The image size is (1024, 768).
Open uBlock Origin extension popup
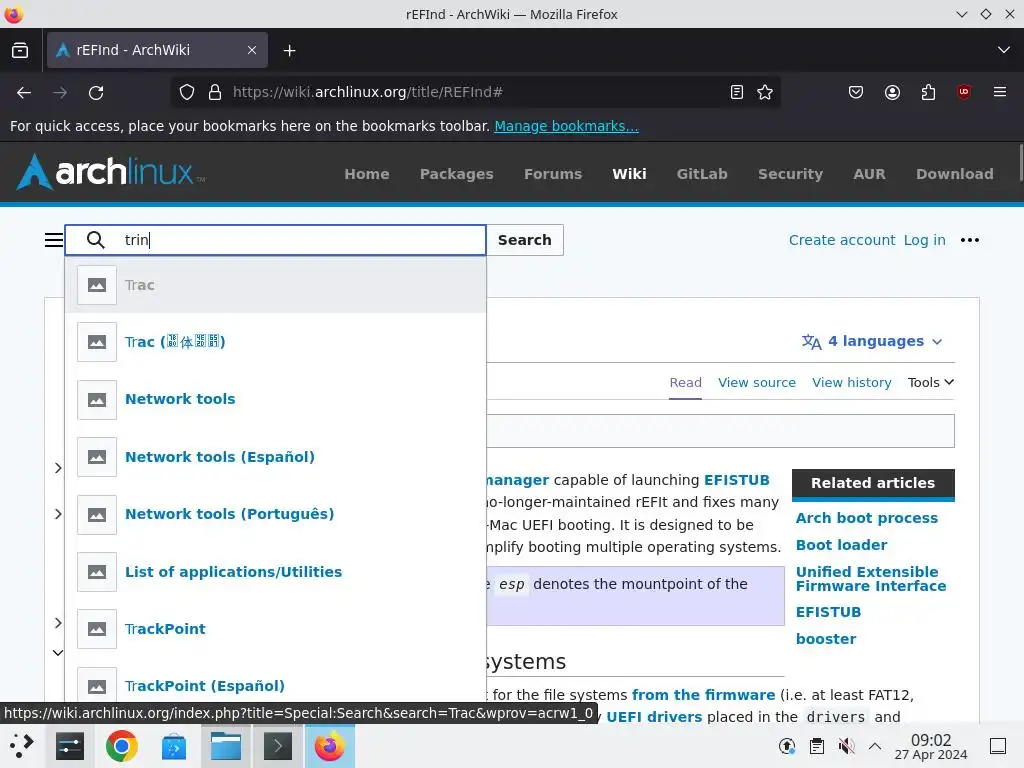[x=964, y=93]
